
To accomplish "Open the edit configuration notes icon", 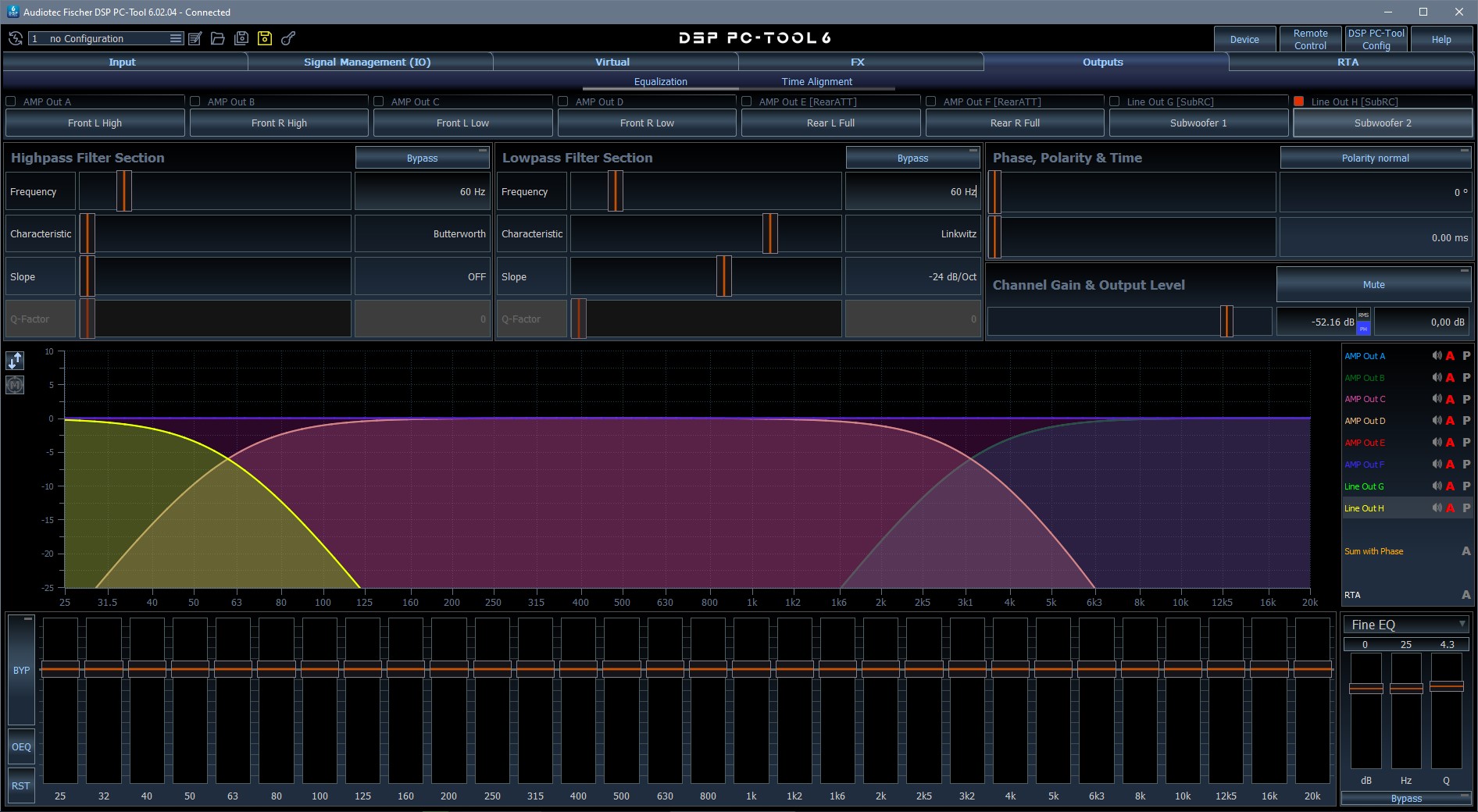I will pyautogui.click(x=195, y=38).
